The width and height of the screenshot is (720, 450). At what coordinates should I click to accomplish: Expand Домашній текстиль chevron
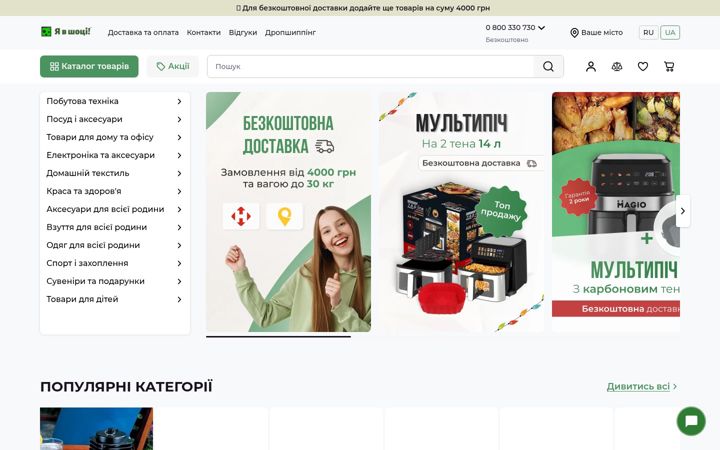179,173
